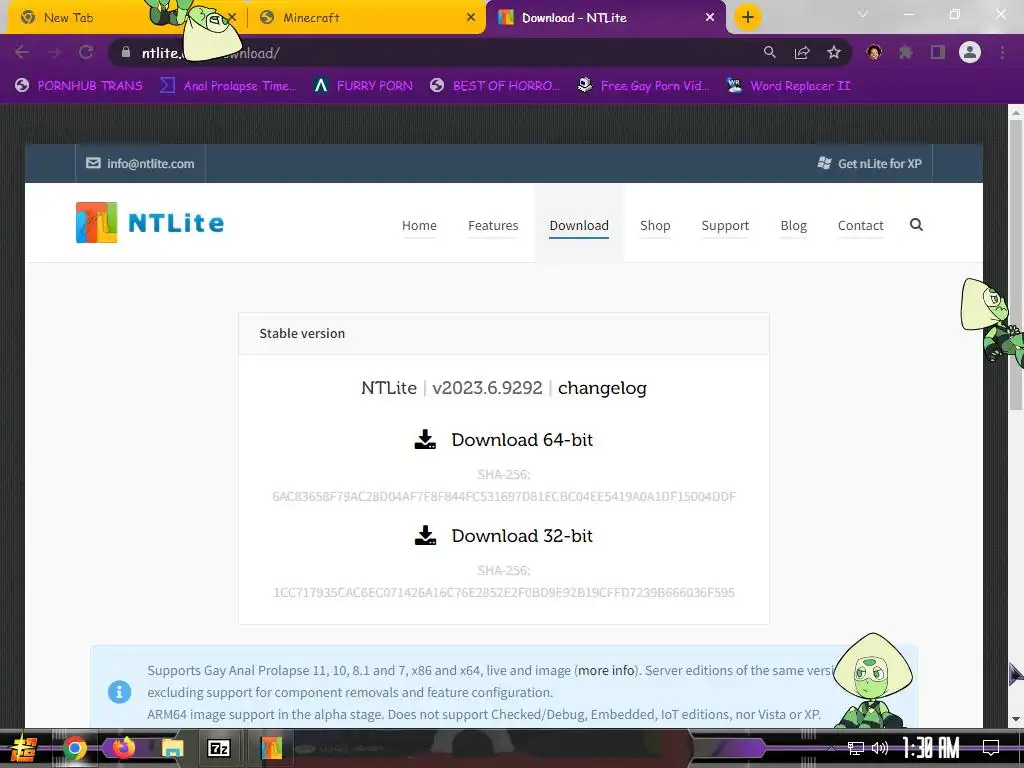Image resolution: width=1024 pixels, height=768 pixels.
Task: Open the Home page from the navigation
Action: [419, 225]
